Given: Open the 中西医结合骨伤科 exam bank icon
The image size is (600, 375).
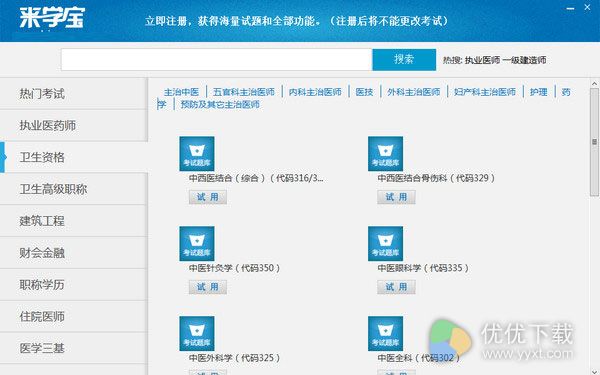Looking at the screenshot, I should coord(385,153).
